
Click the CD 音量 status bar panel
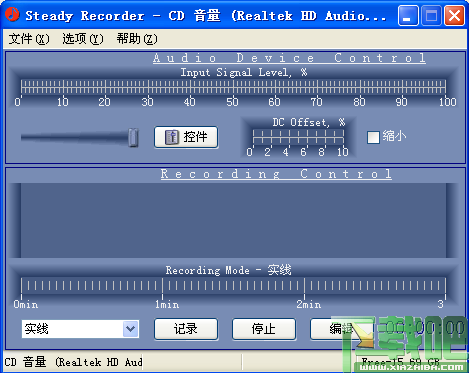click(x=73, y=362)
